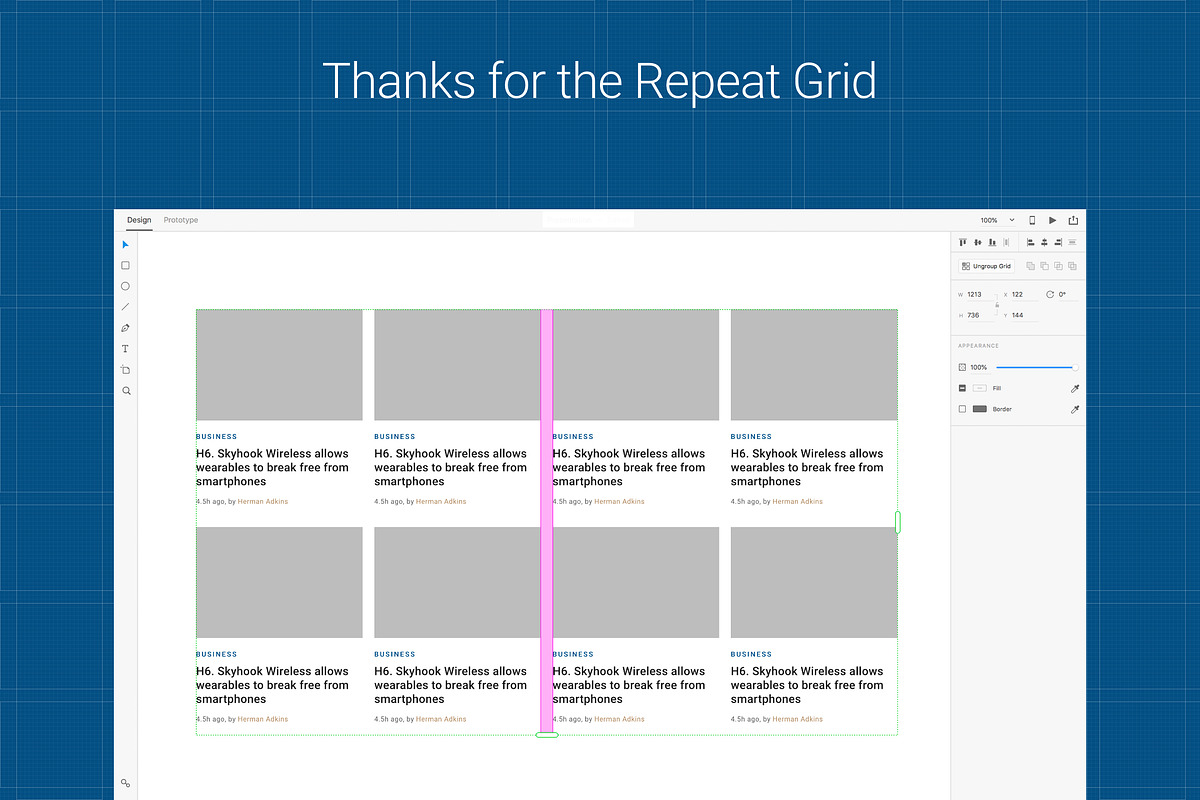Click the Ungroup Grid button

[986, 266]
